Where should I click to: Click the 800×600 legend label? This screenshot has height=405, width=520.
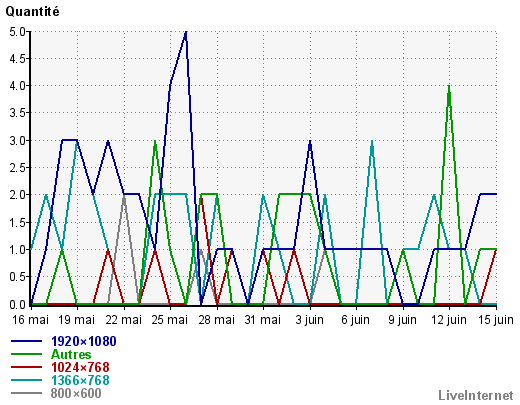(76, 393)
